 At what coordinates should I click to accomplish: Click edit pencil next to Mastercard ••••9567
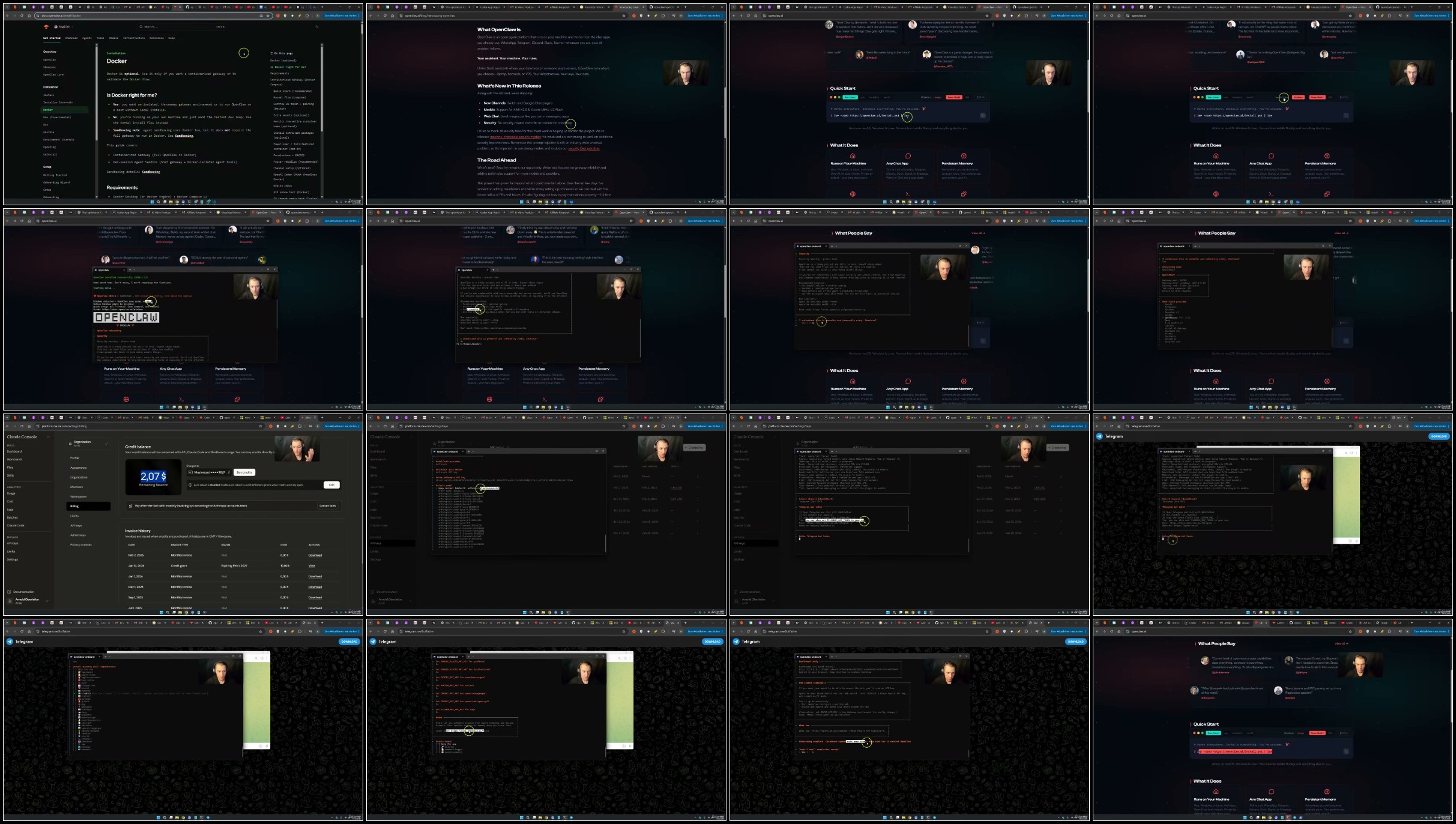pyautogui.click(x=229, y=472)
